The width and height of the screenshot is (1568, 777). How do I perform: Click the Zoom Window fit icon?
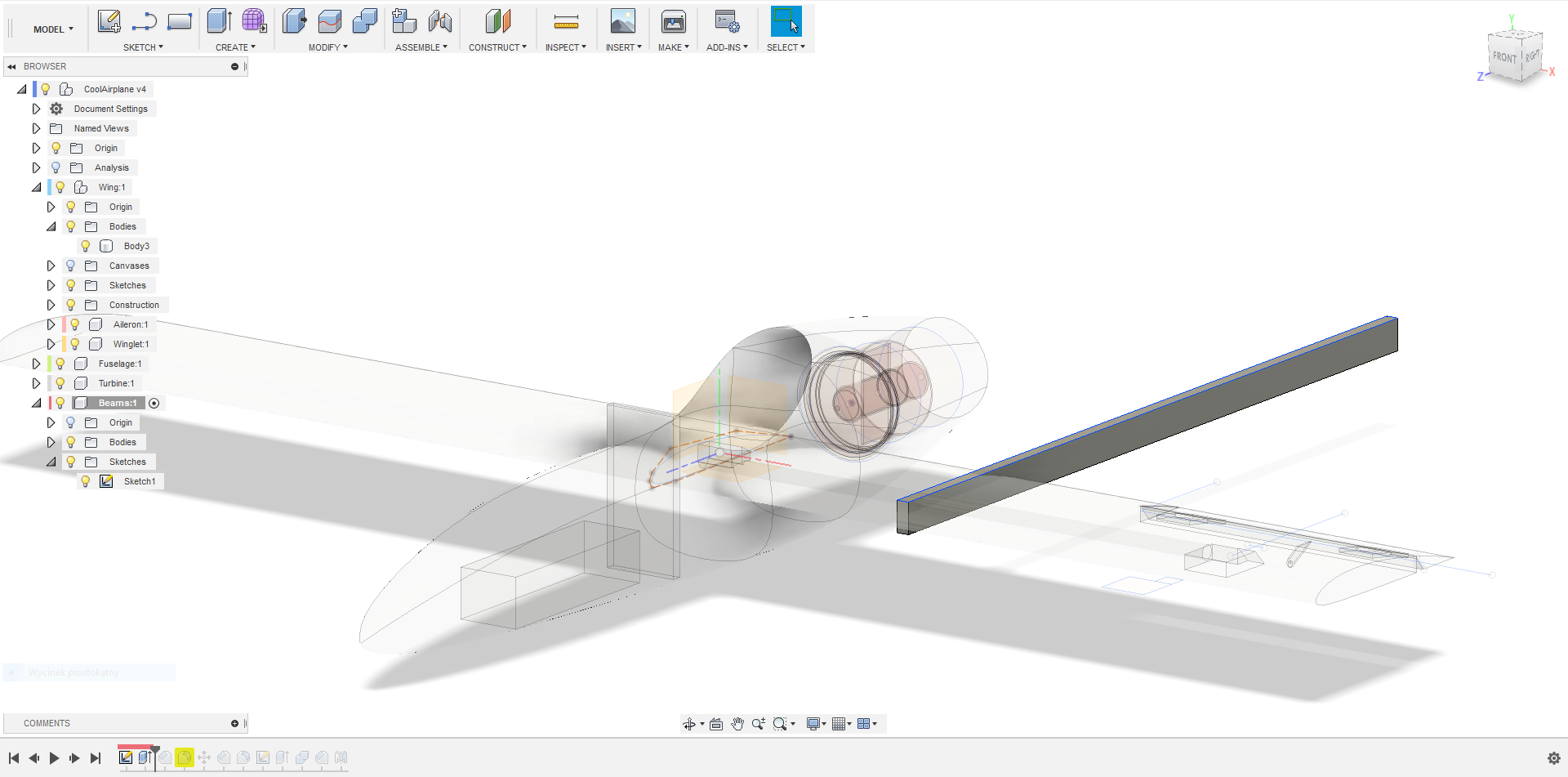(x=780, y=724)
